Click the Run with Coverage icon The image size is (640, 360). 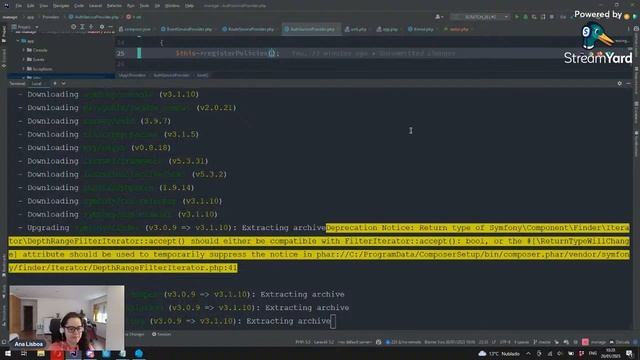click(534, 17)
